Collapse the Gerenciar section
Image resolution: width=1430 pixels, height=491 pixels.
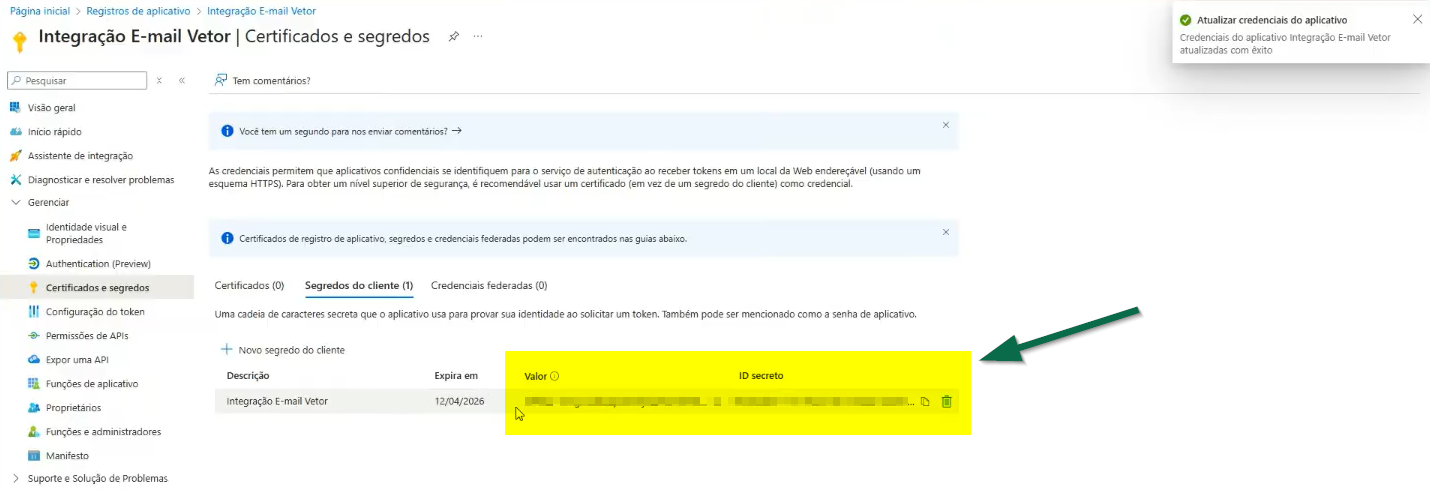(x=15, y=203)
